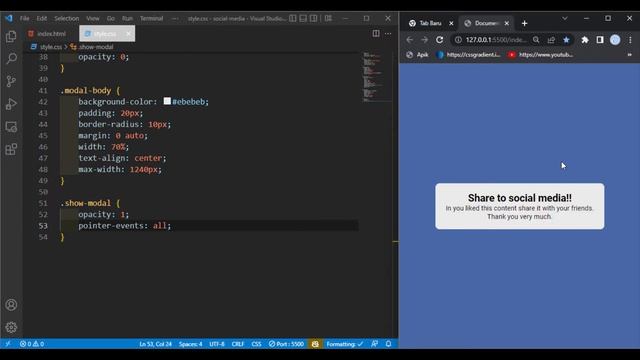Image resolution: width=640 pixels, height=360 pixels.
Task: Open the cssgradient bookmark link
Action: point(469,54)
